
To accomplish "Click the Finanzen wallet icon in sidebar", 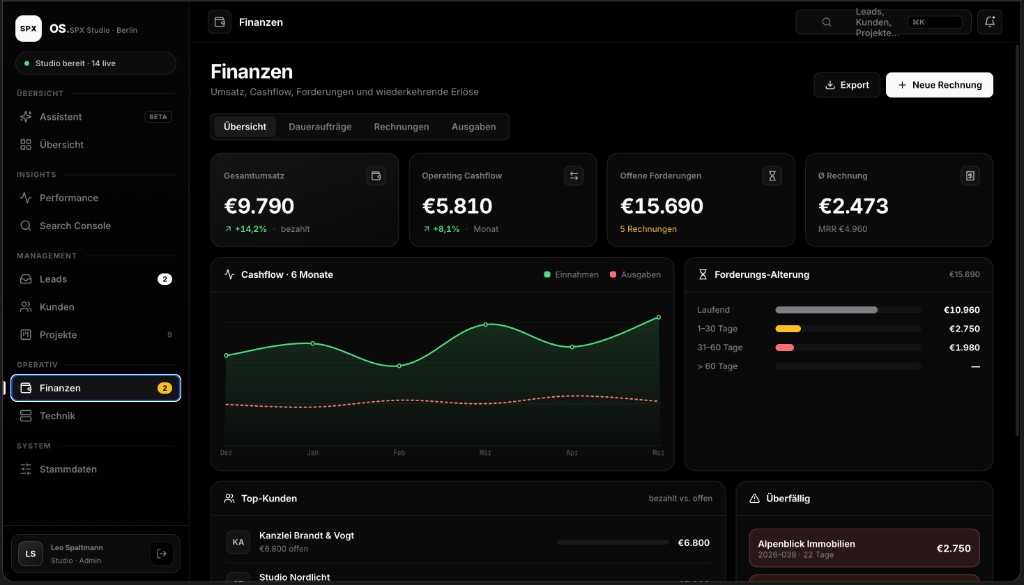I will pos(25,388).
